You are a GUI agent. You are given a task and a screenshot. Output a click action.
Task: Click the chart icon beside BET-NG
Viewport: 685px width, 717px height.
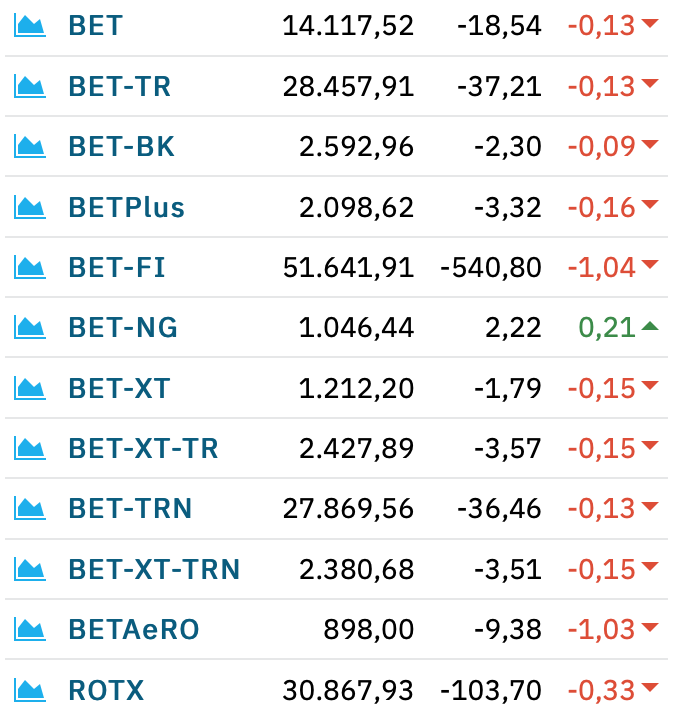point(30,327)
